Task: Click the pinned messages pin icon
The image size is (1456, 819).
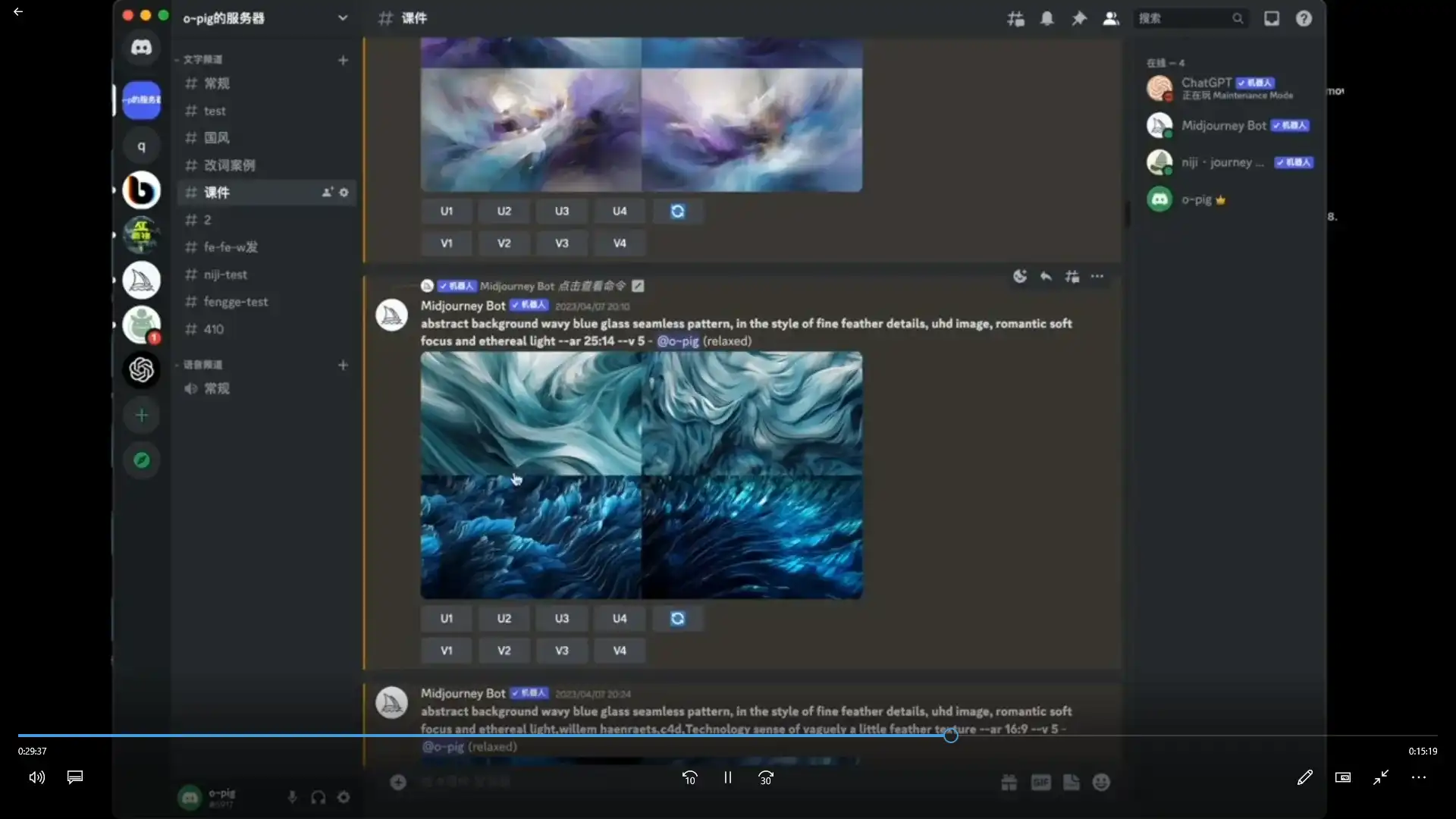Action: point(1078,18)
